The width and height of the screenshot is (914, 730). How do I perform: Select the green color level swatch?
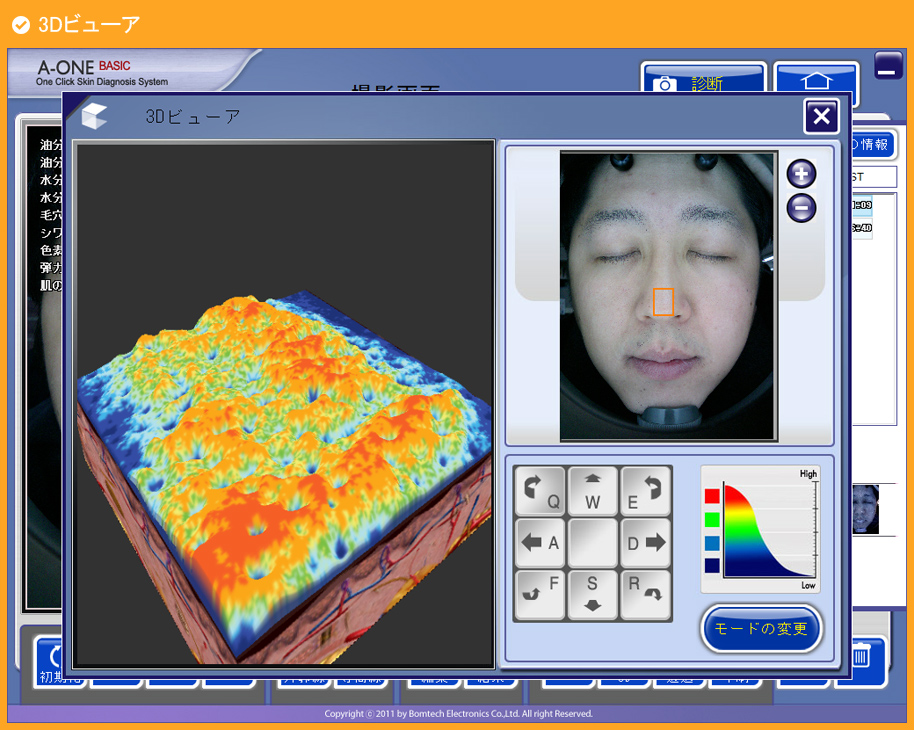click(712, 519)
